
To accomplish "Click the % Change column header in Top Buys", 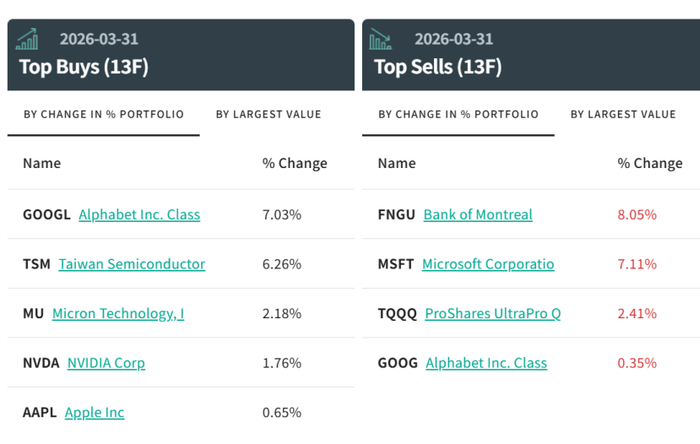I will pos(294,163).
